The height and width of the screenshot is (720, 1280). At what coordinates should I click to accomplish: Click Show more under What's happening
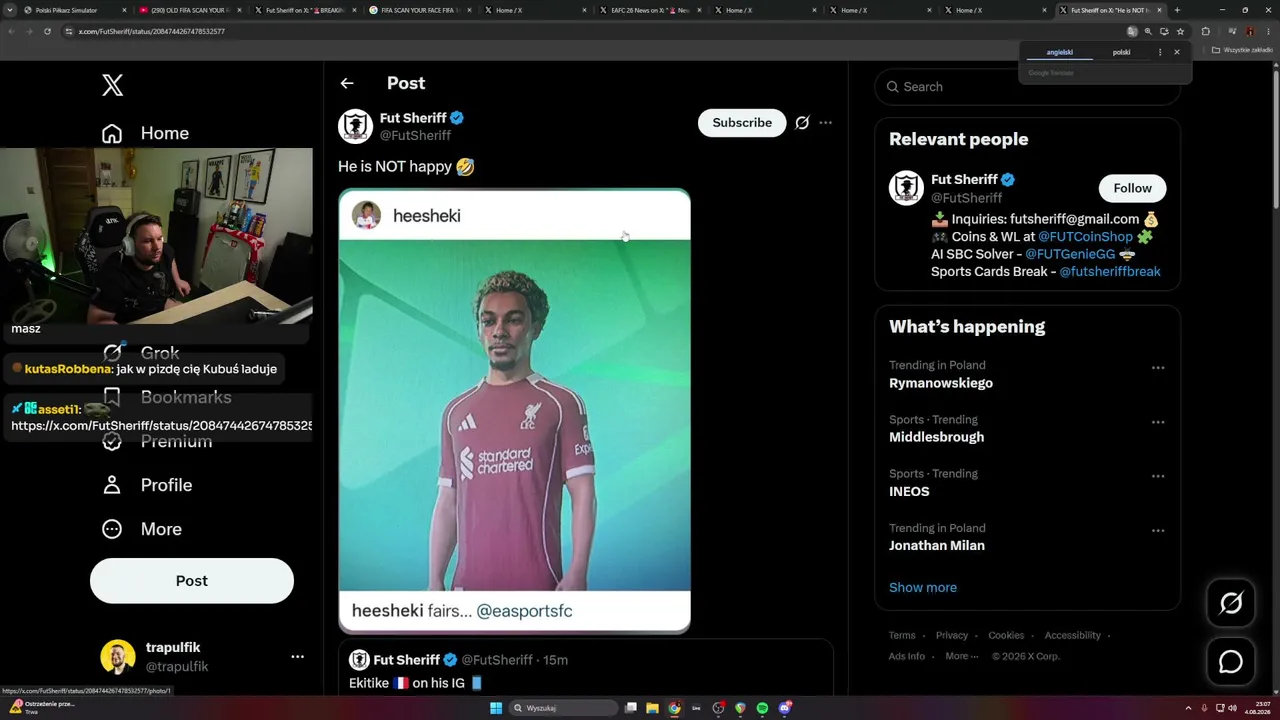tap(923, 587)
